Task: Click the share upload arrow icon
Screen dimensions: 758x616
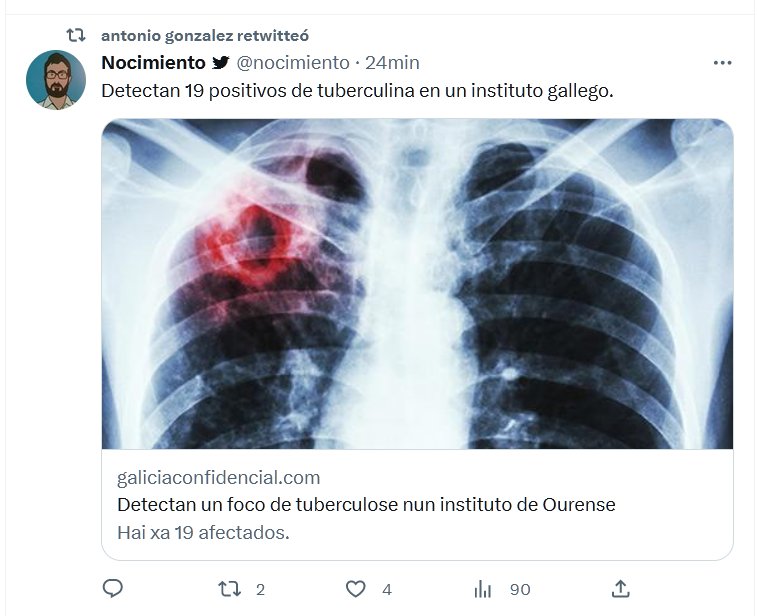Action: pyautogui.click(x=620, y=589)
